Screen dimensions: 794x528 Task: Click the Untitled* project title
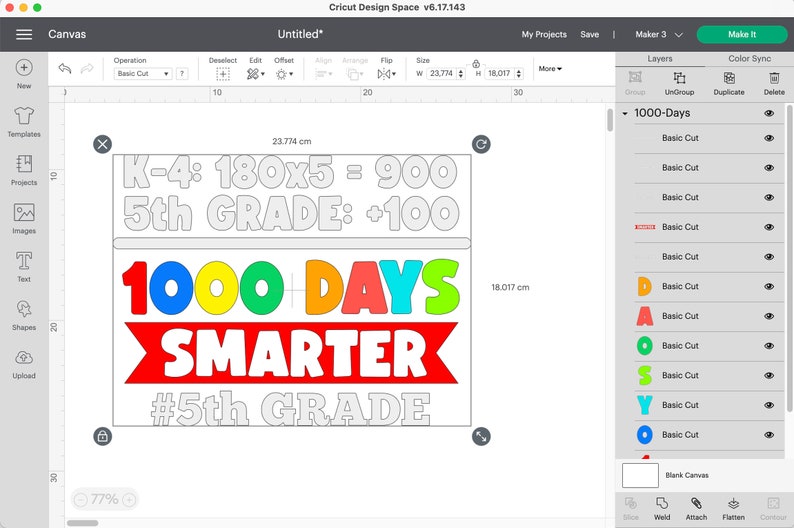point(300,34)
